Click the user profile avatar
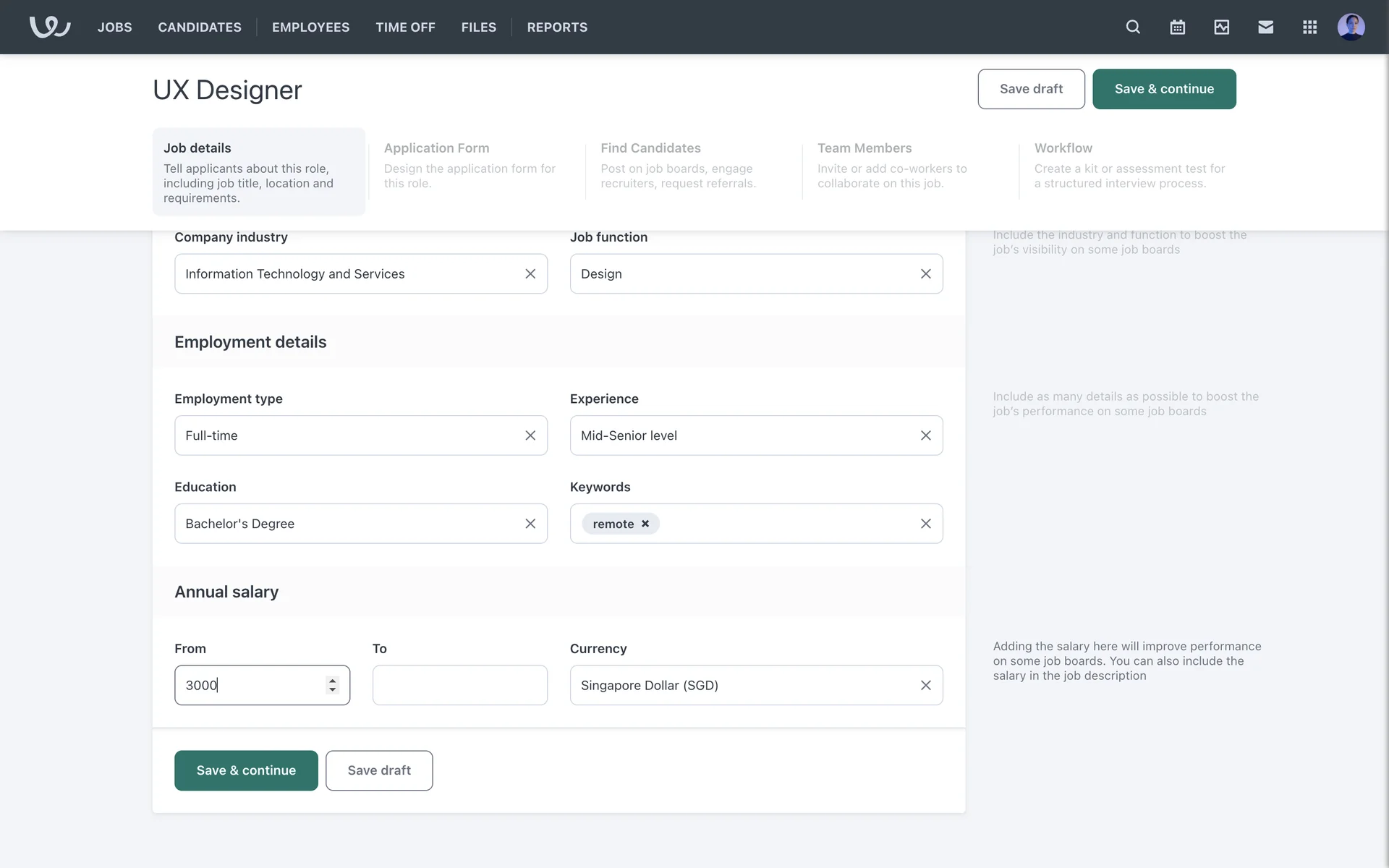The image size is (1389, 868). coord(1351,27)
